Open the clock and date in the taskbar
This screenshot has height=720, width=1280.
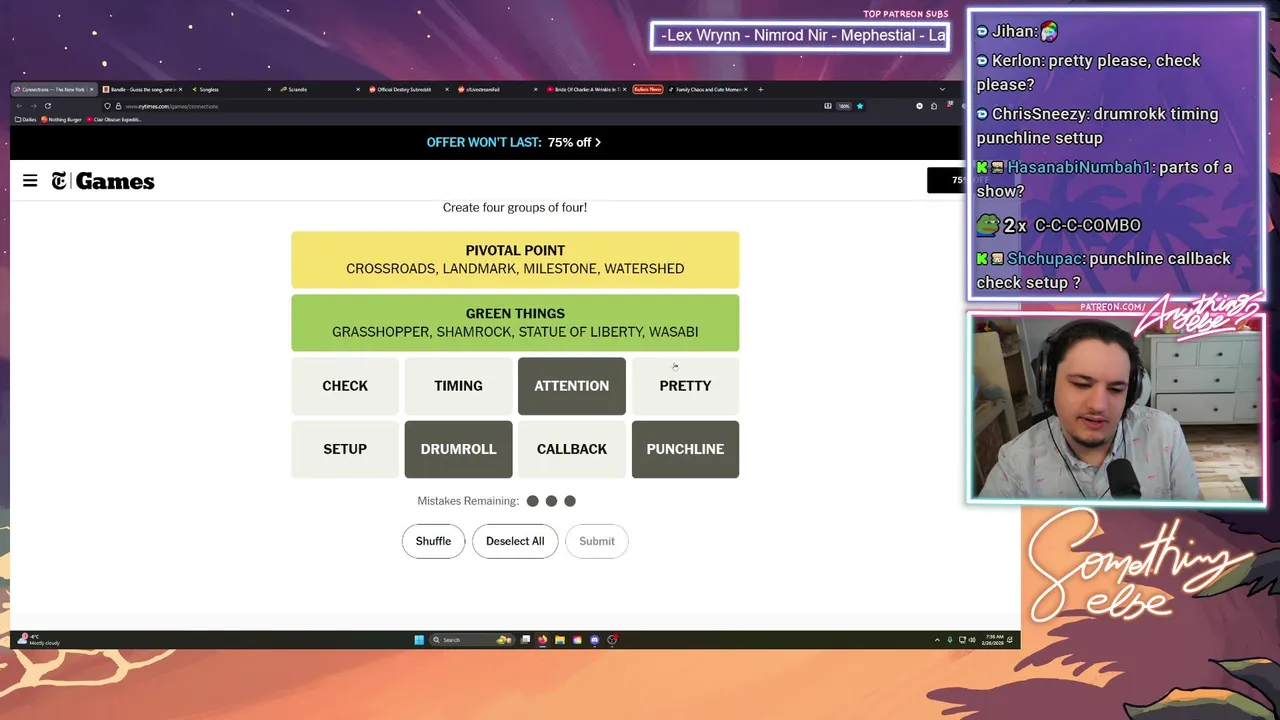[x=993, y=640]
